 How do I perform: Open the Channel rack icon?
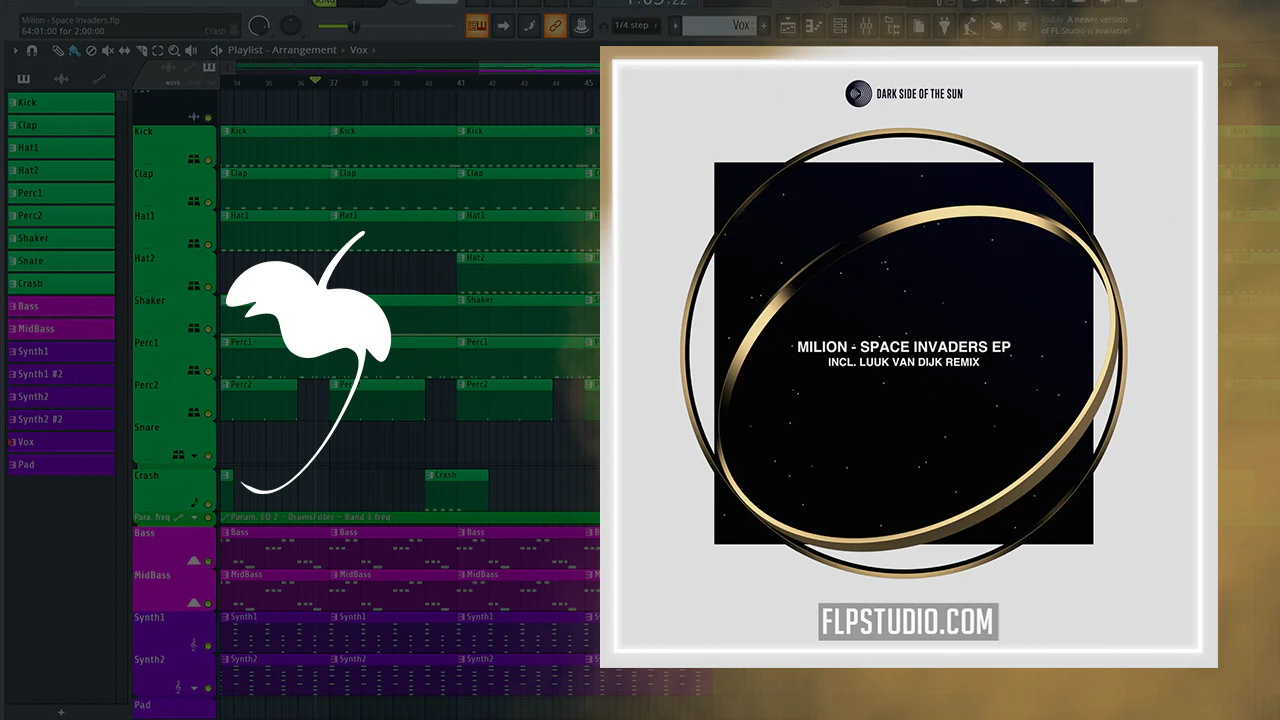pos(840,25)
